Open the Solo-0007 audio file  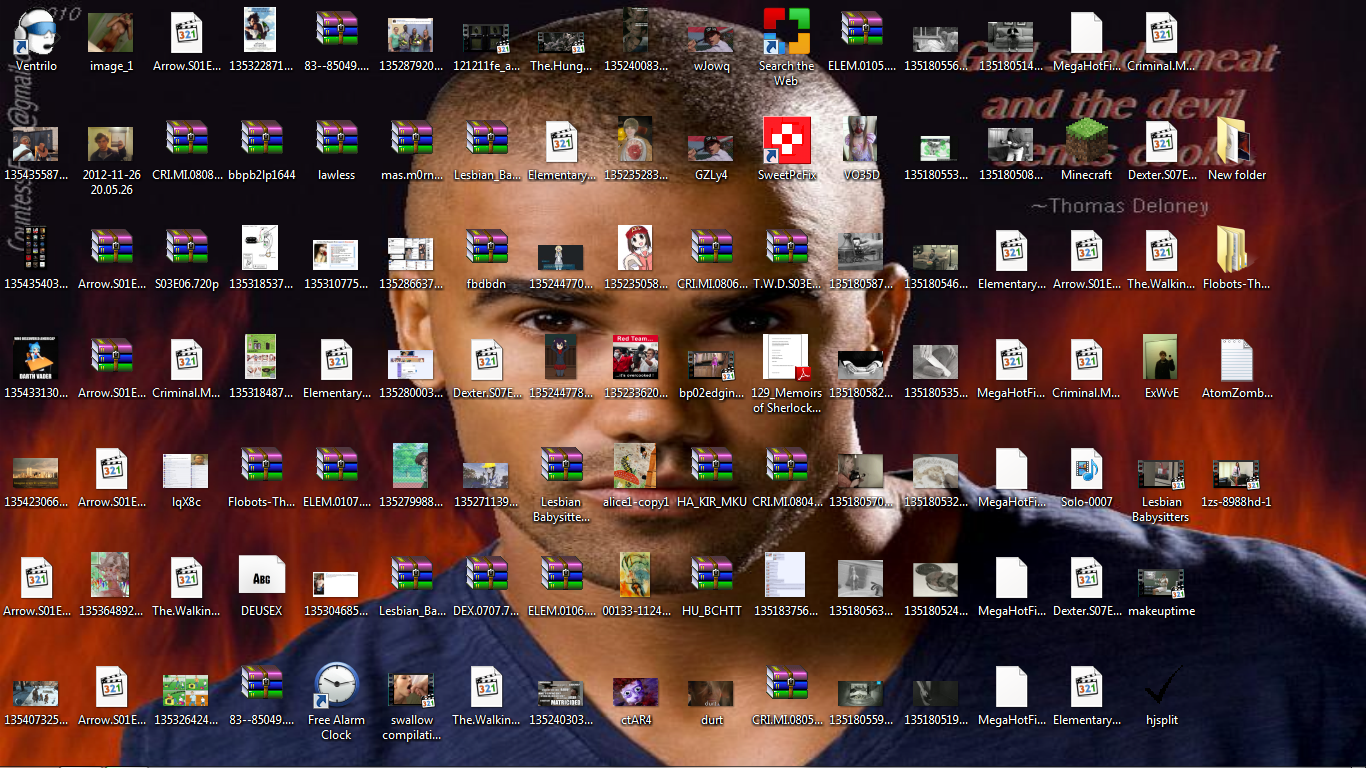pyautogui.click(x=1086, y=470)
